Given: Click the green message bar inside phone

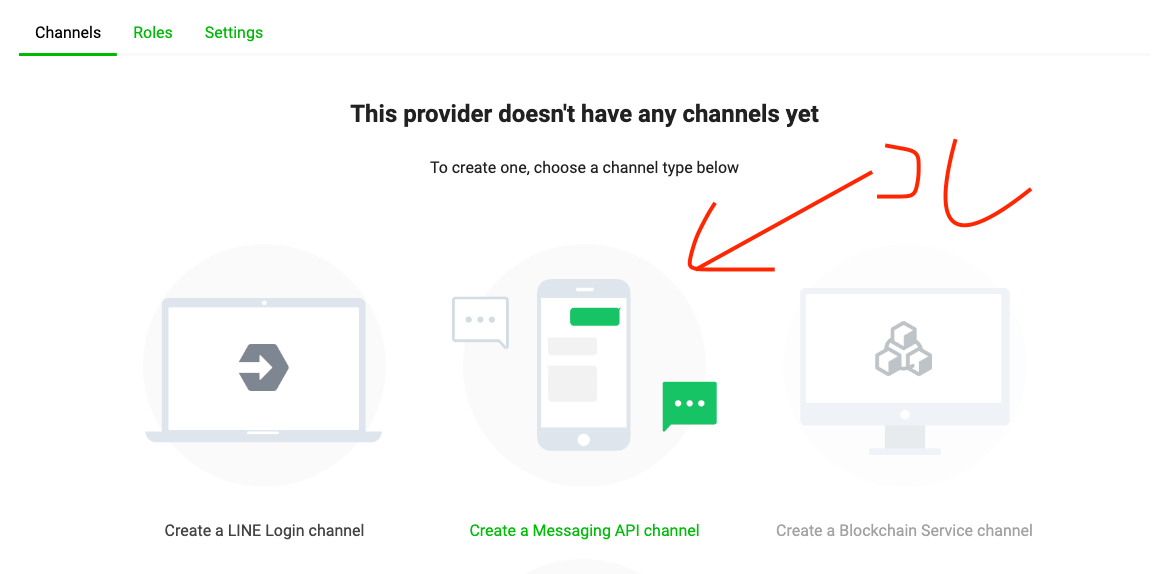Looking at the screenshot, I should tap(594, 316).
